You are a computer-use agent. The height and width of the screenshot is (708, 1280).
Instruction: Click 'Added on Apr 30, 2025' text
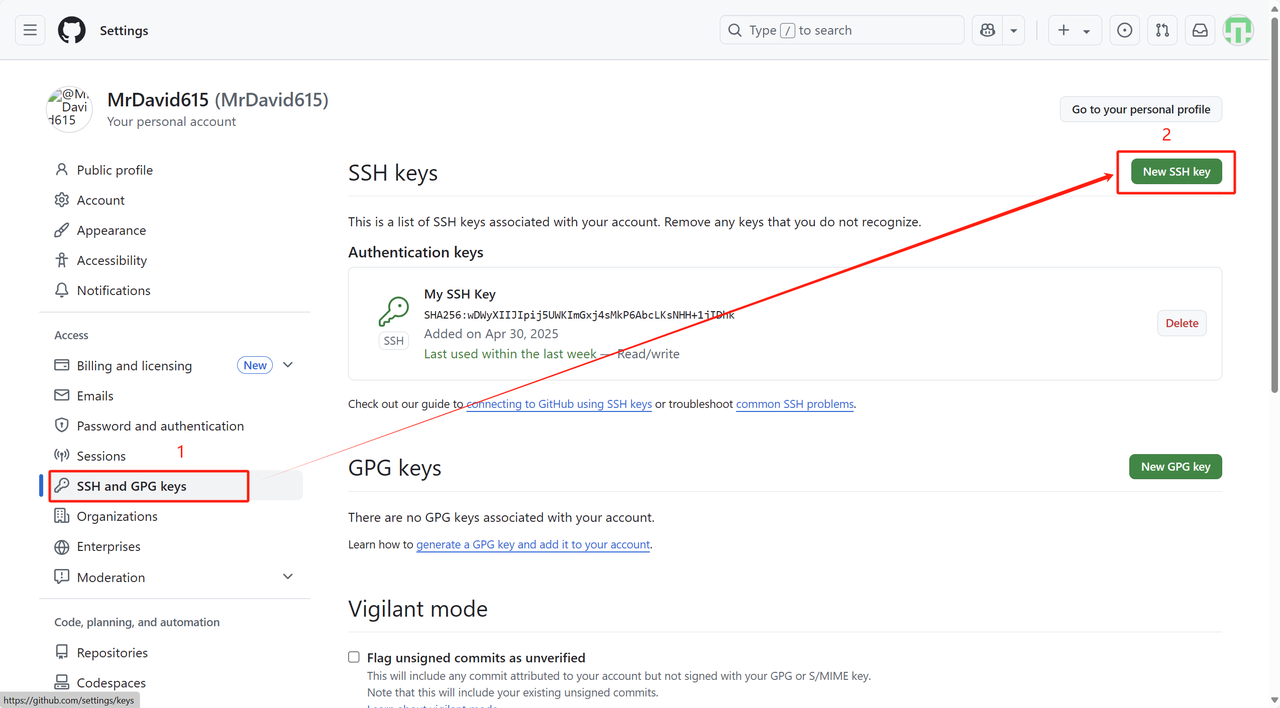click(491, 333)
